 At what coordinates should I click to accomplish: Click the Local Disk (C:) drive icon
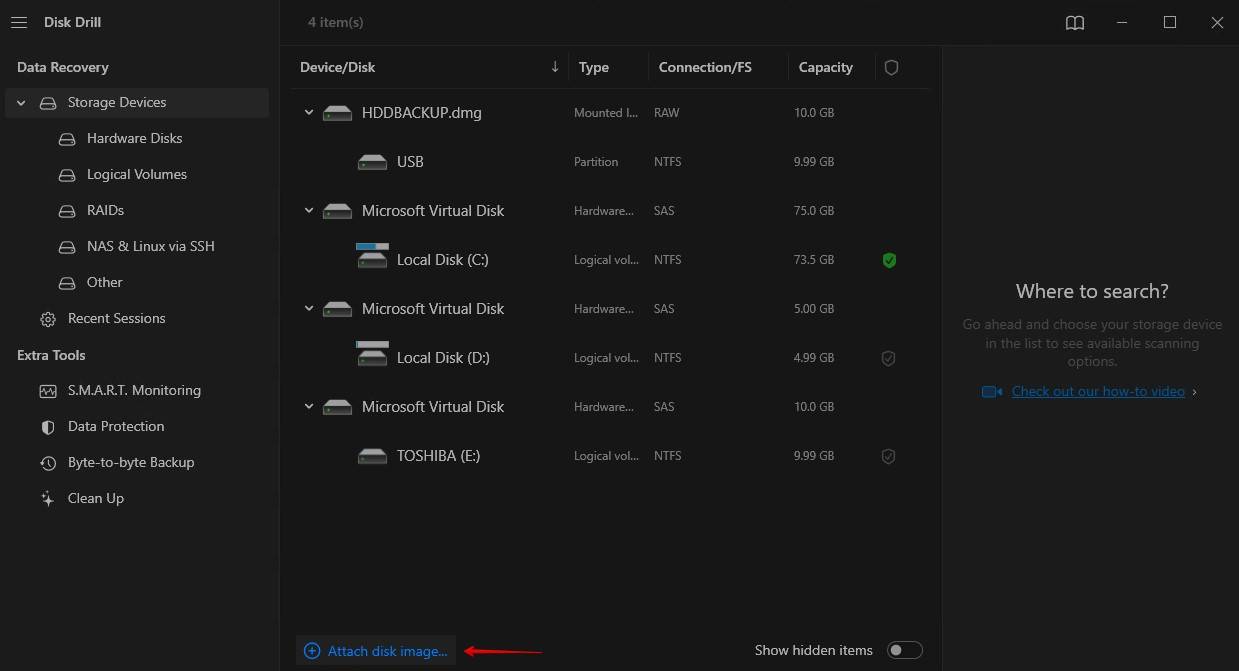point(372,256)
